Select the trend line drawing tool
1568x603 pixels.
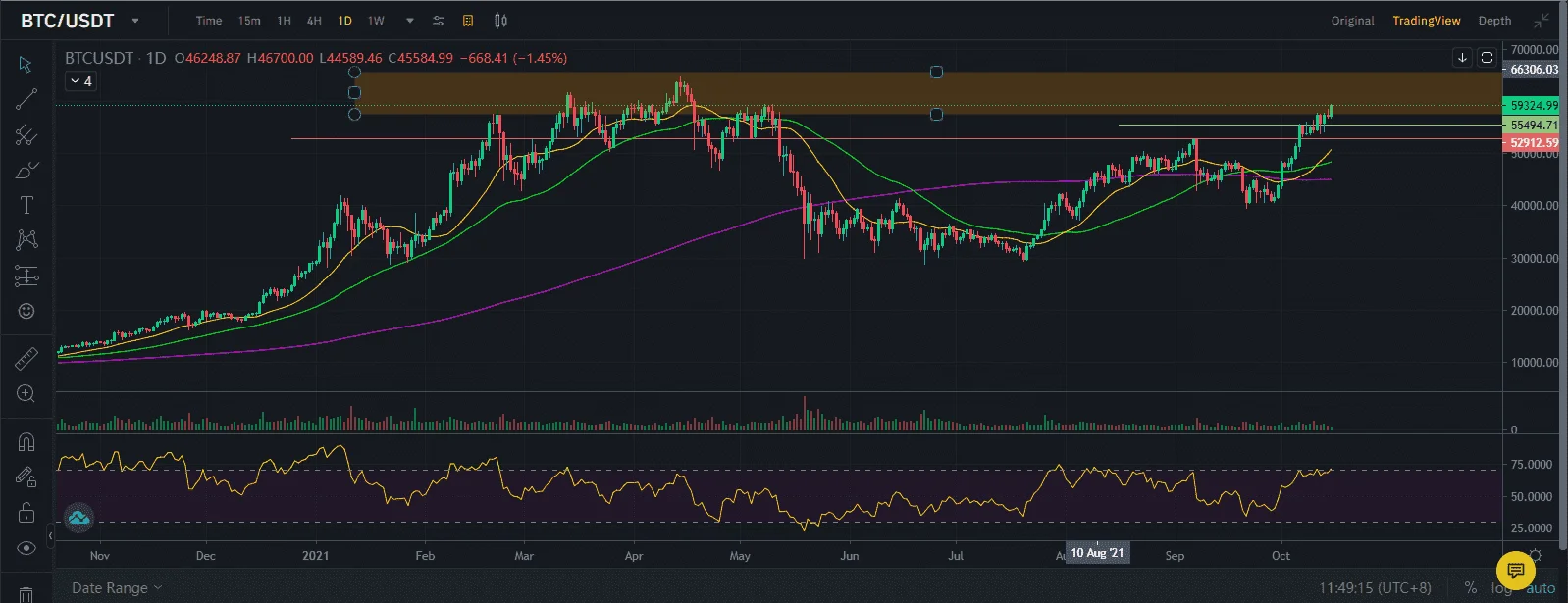pyautogui.click(x=26, y=99)
